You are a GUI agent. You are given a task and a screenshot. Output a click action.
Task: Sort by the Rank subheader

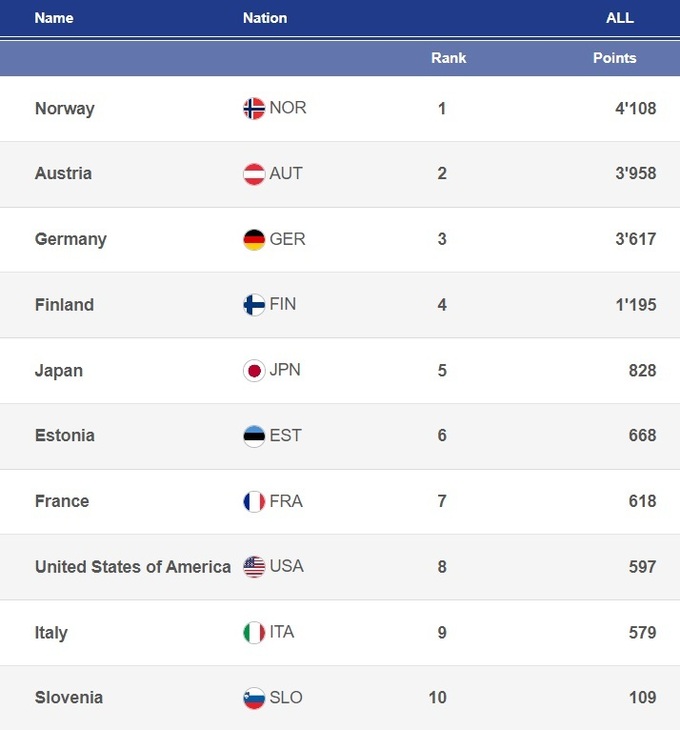coord(449,58)
